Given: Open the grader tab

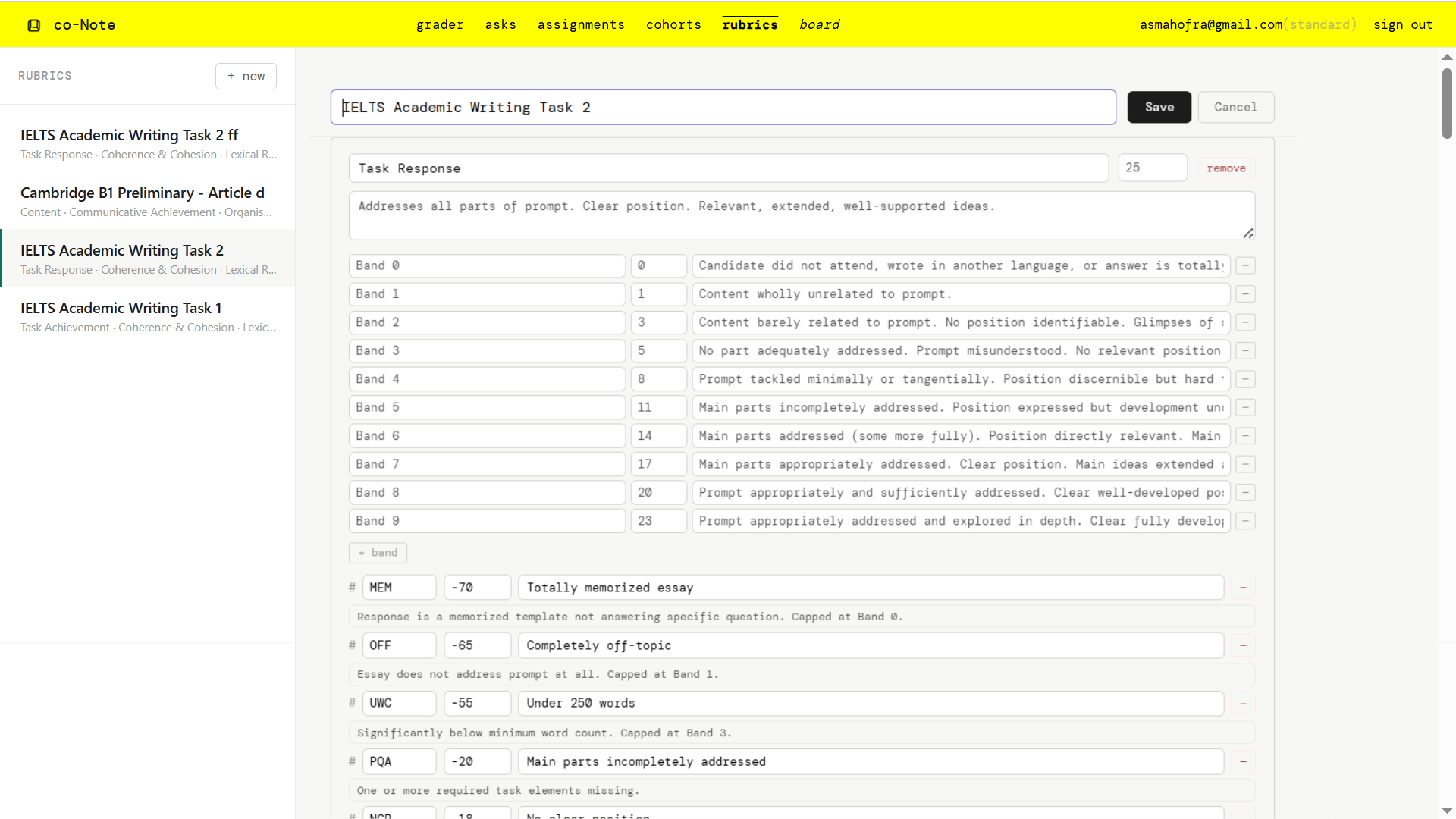Looking at the screenshot, I should click(440, 25).
